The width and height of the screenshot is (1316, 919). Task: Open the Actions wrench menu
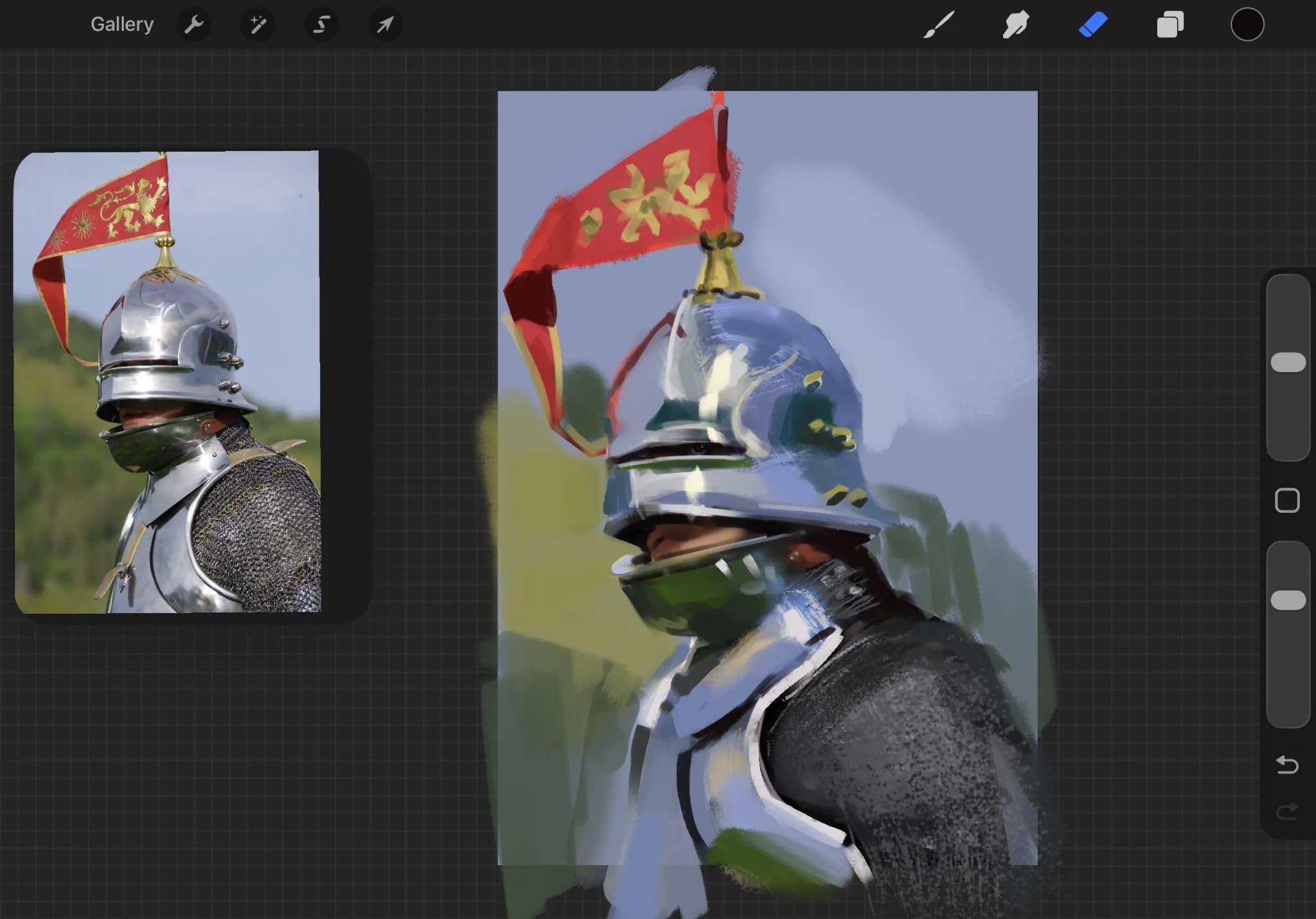point(193,24)
